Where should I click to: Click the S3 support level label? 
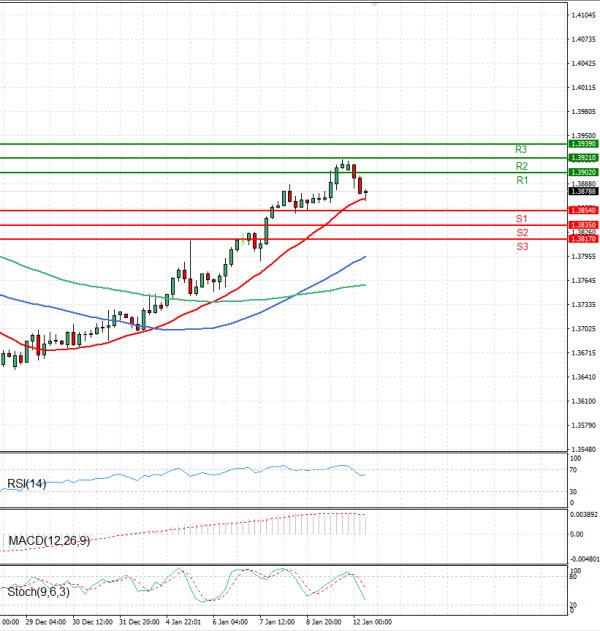point(521,247)
